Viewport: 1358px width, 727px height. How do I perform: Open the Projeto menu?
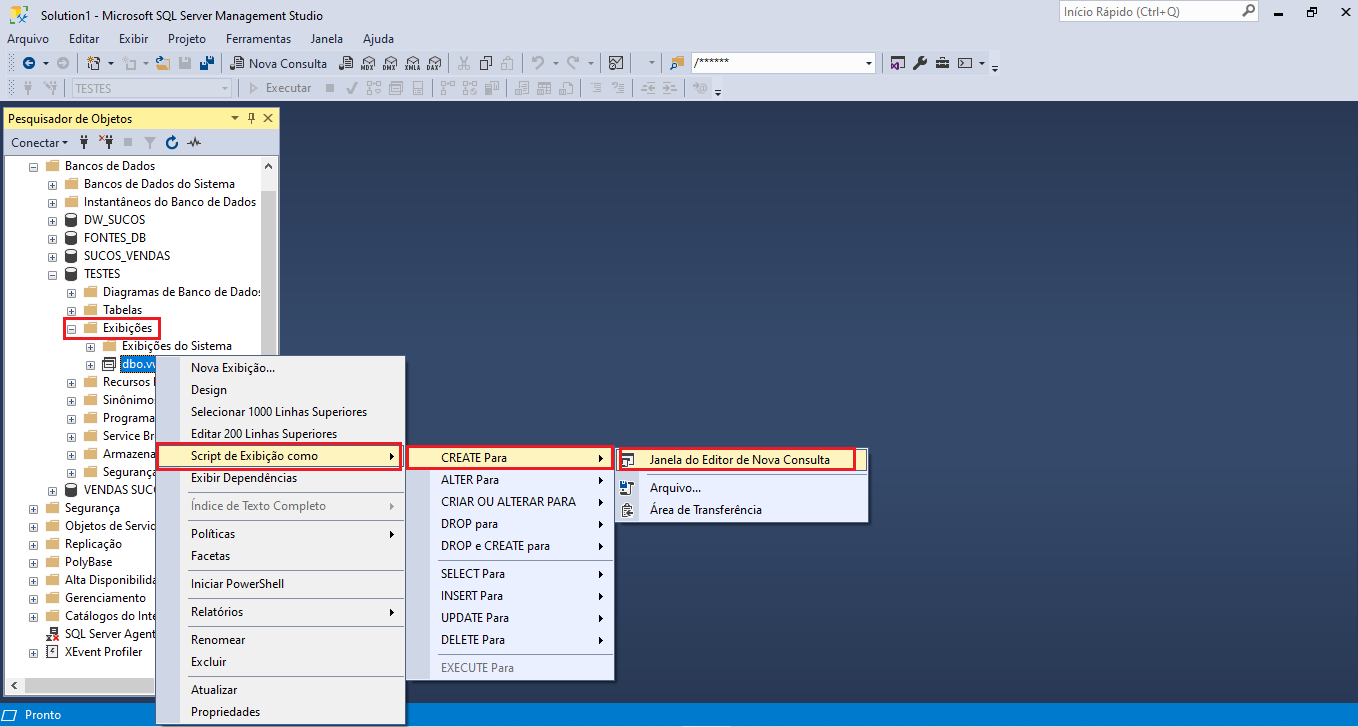pyautogui.click(x=187, y=39)
